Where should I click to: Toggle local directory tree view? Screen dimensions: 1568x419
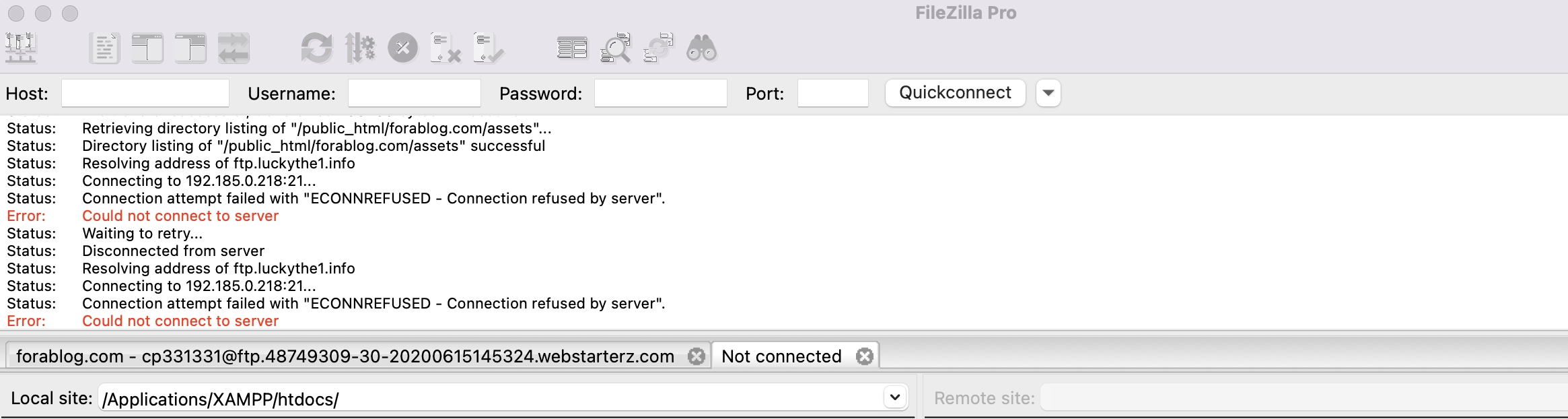click(147, 48)
